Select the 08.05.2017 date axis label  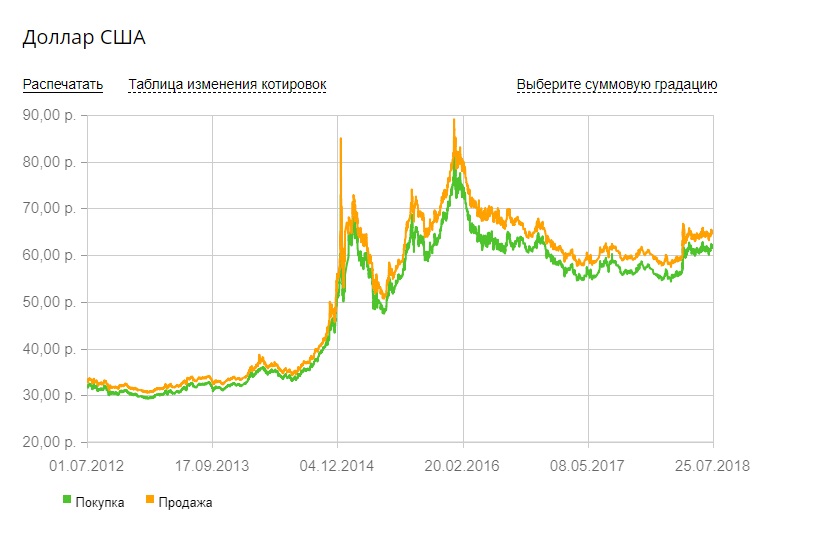pyautogui.click(x=588, y=465)
